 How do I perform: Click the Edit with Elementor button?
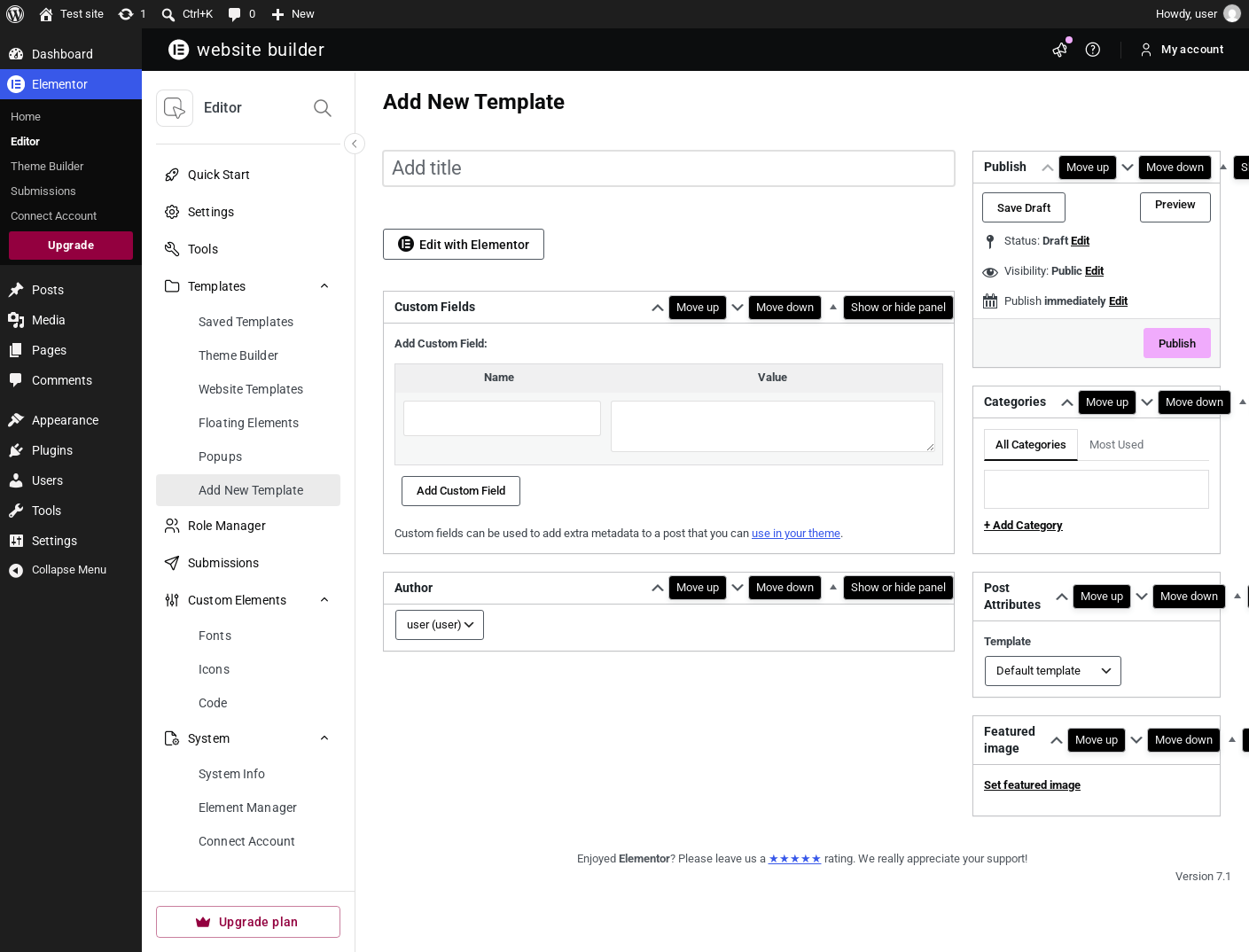click(x=464, y=245)
